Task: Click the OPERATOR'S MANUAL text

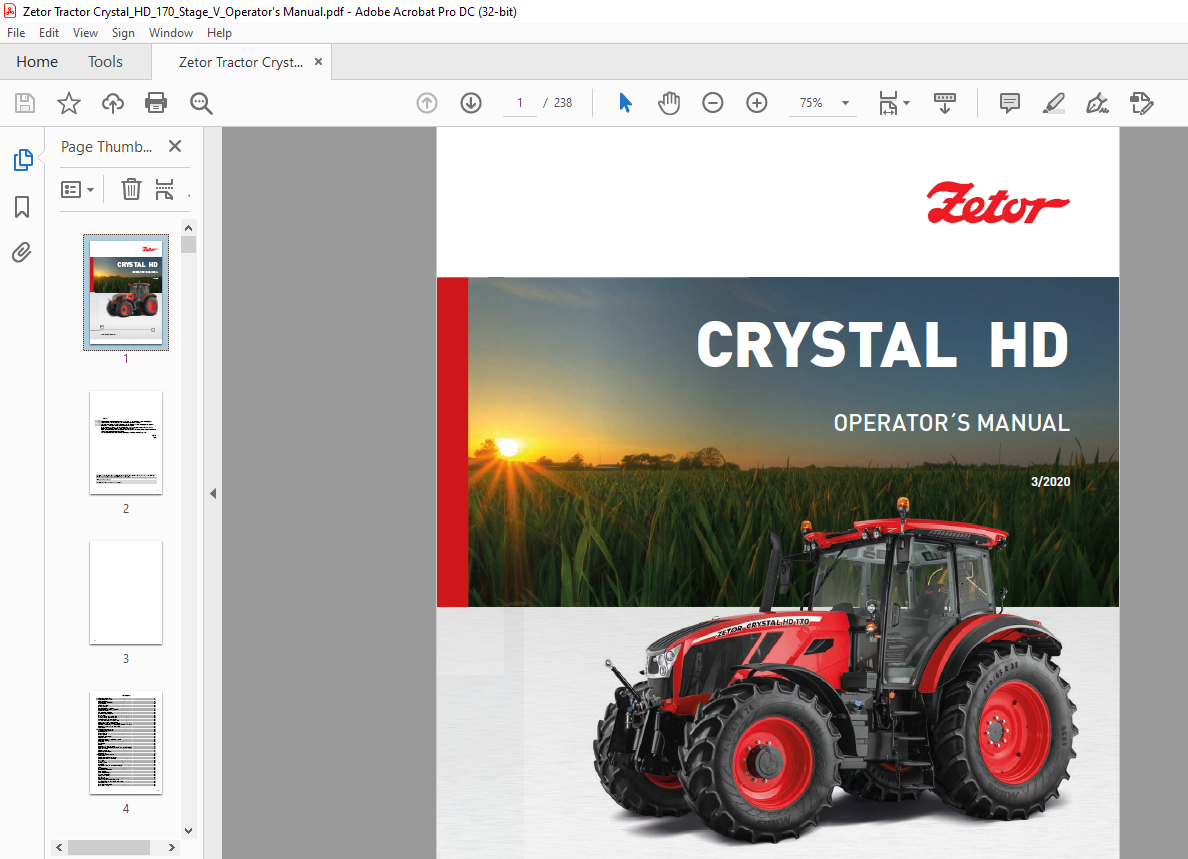Action: pyautogui.click(x=952, y=423)
